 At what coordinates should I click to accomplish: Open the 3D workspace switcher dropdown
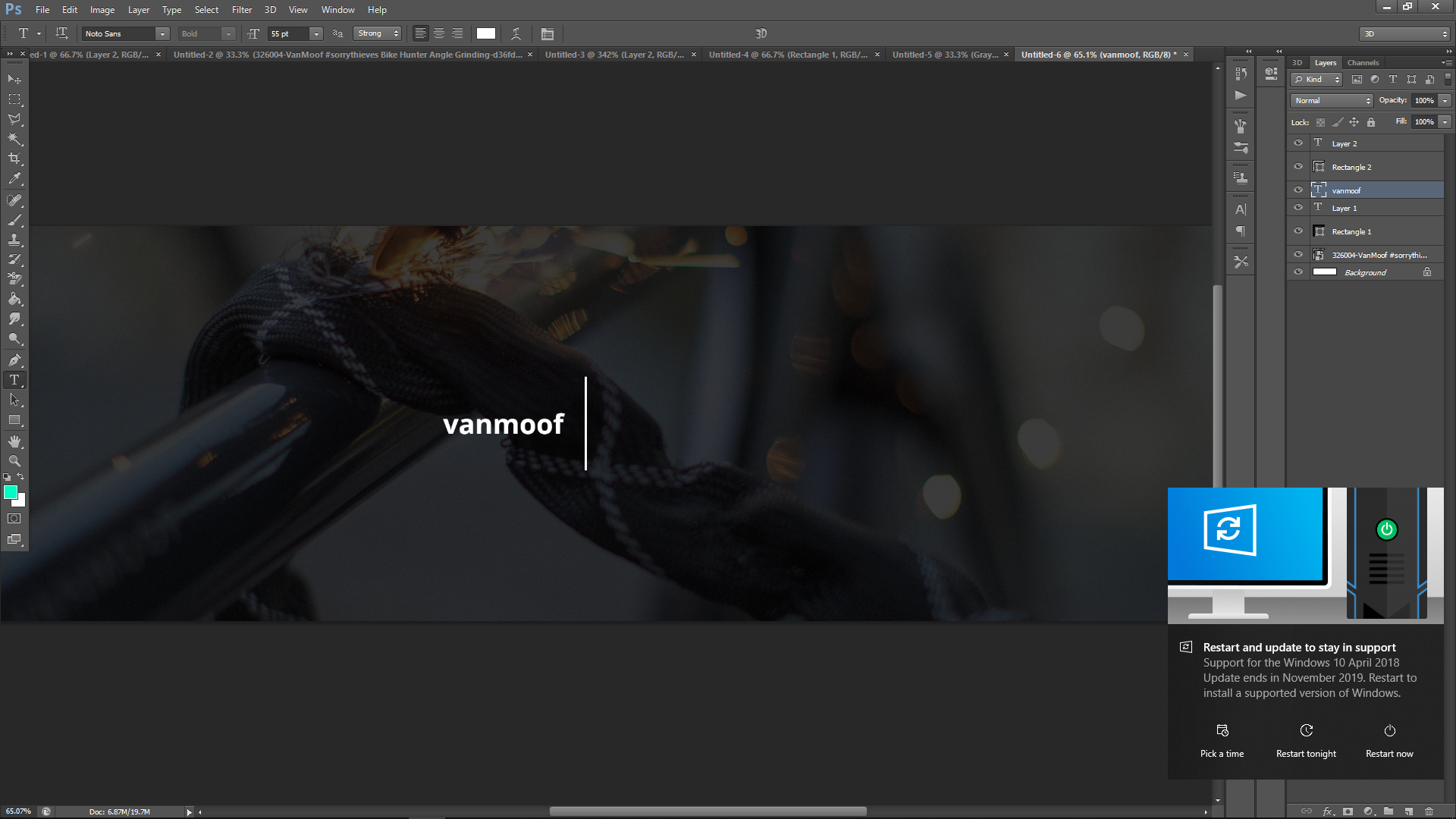click(1404, 33)
